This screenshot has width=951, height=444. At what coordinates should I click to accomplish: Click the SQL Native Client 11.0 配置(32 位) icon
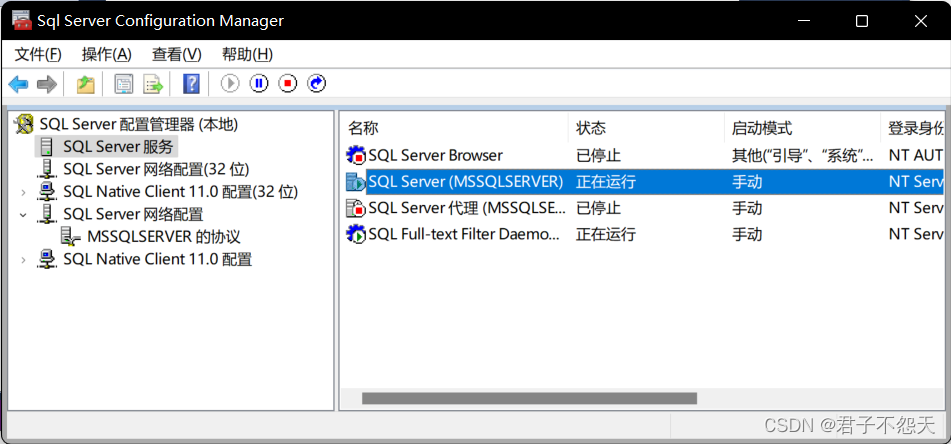[47, 192]
